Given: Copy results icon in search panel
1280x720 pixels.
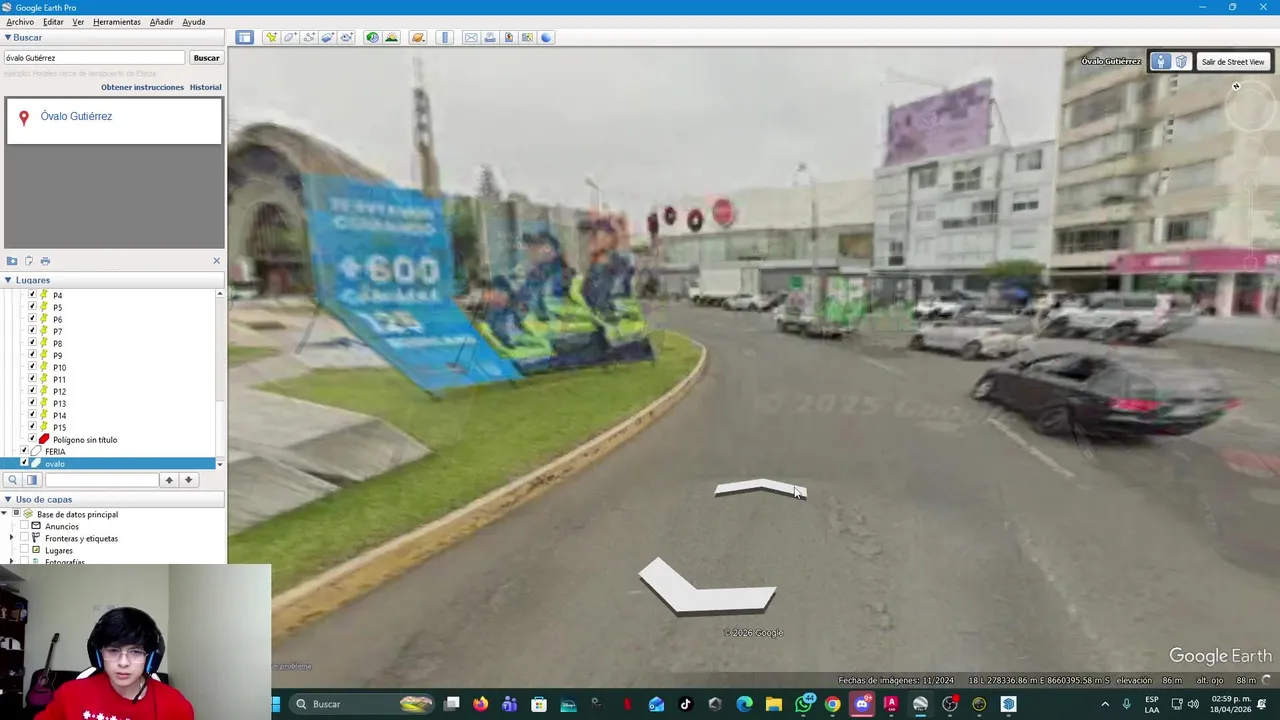Looking at the screenshot, I should click(x=28, y=261).
